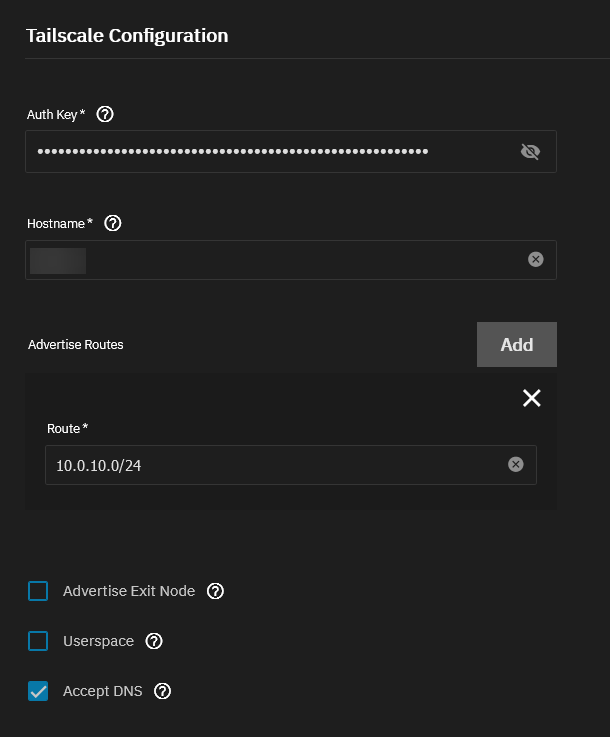This screenshot has height=737, width=610.
Task: Enable Advertise Exit Node checkbox
Action: click(38, 591)
